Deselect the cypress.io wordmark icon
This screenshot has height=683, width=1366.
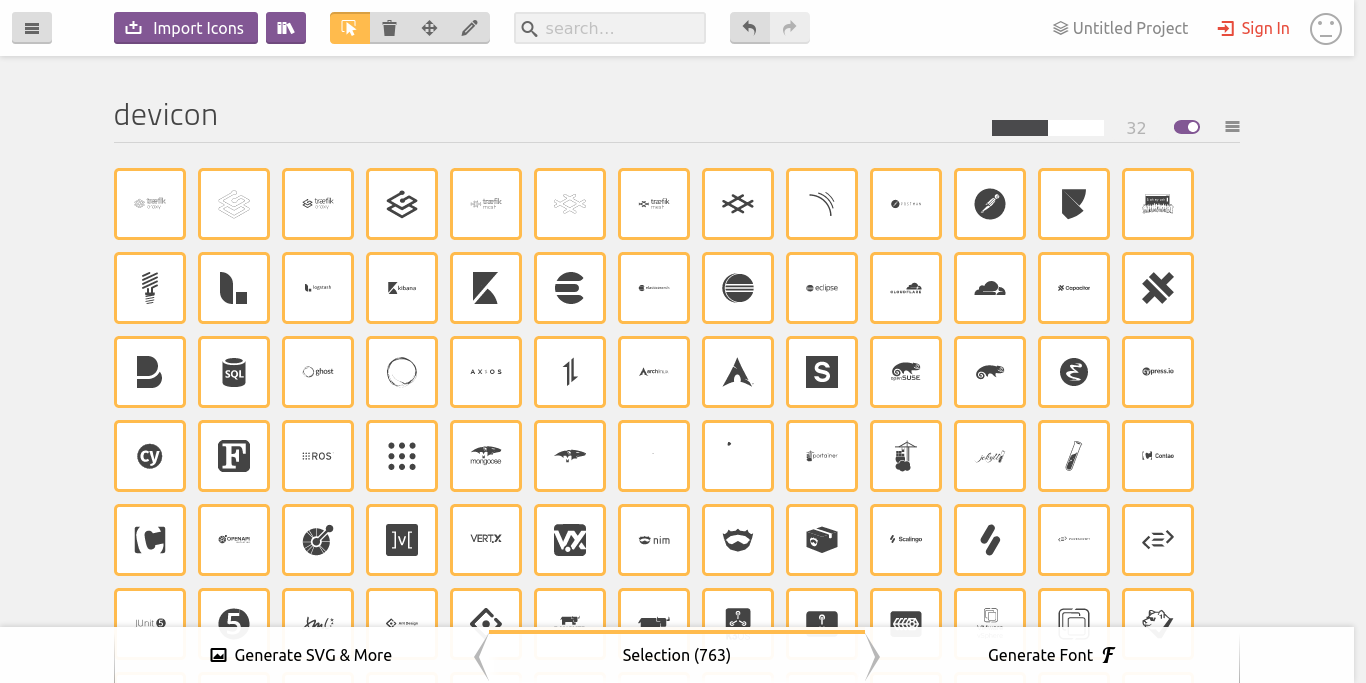(1158, 372)
